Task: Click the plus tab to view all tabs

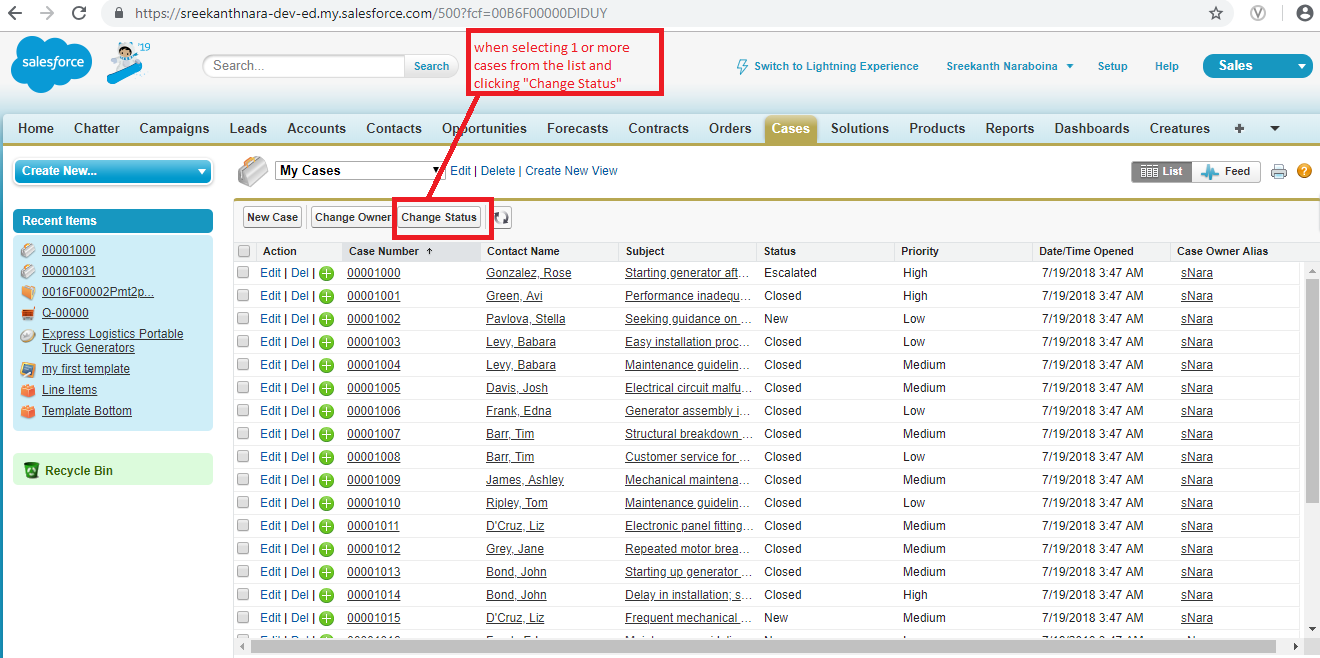Action: click(1239, 129)
